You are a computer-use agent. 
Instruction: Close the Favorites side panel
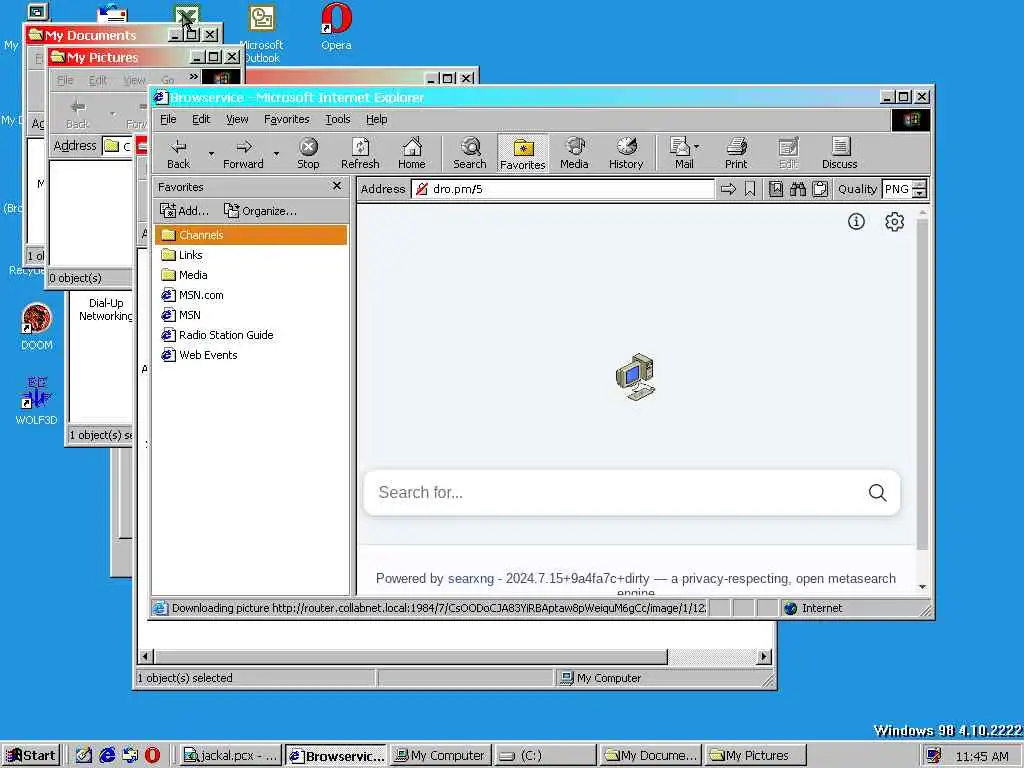(337, 186)
